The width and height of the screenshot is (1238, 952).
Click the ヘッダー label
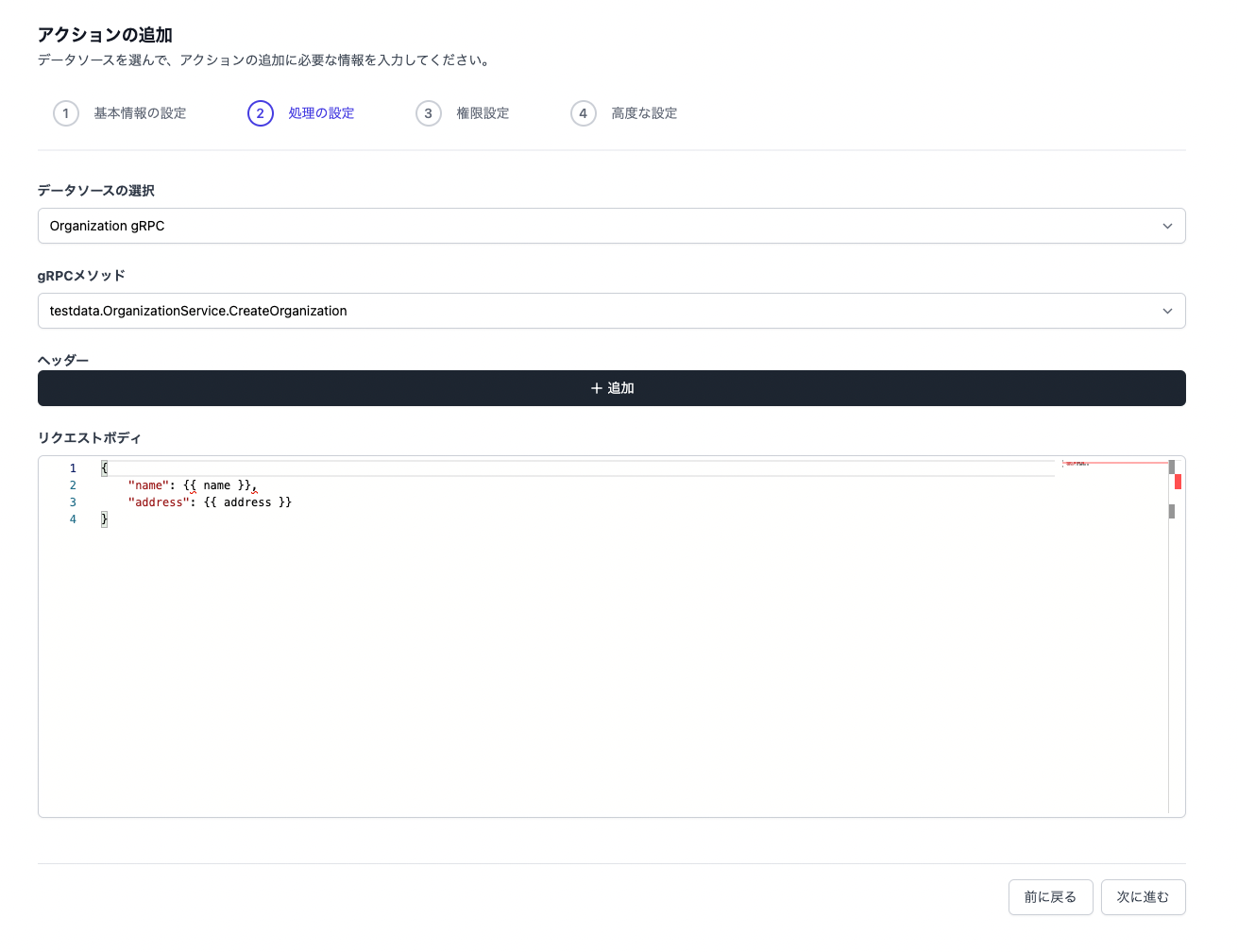coord(63,361)
